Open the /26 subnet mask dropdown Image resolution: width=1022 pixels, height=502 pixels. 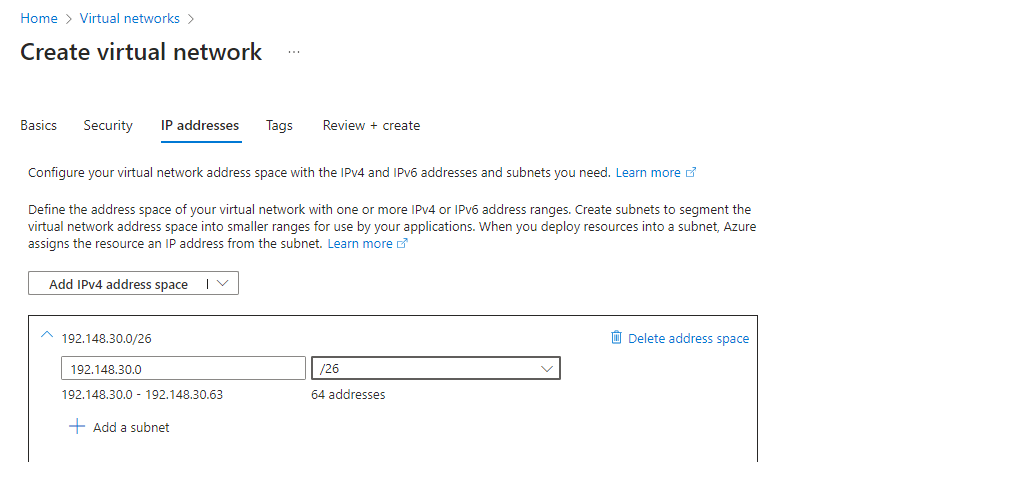(546, 369)
